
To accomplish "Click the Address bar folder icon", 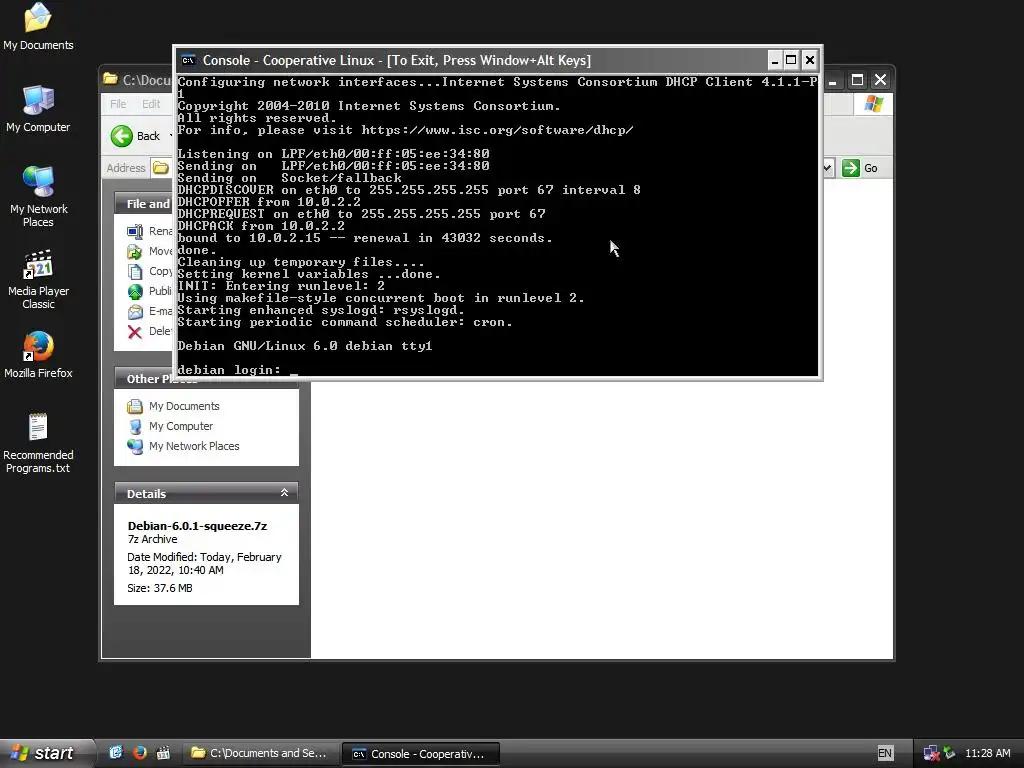I will coord(160,168).
